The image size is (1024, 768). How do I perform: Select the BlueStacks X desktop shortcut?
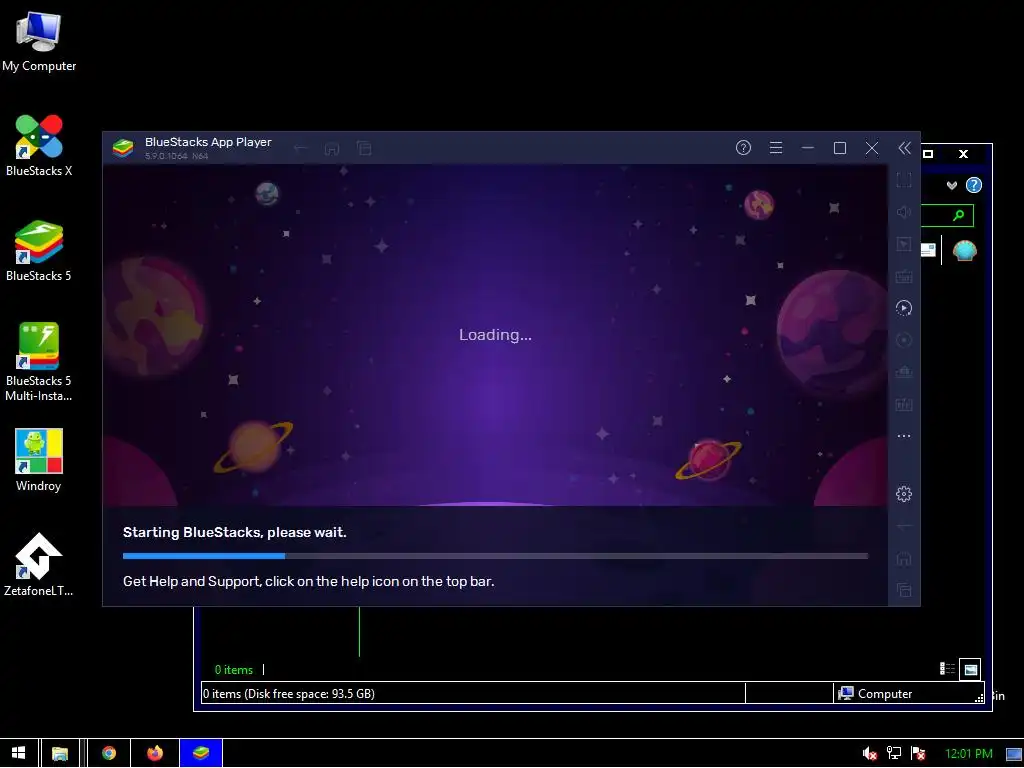(x=39, y=146)
